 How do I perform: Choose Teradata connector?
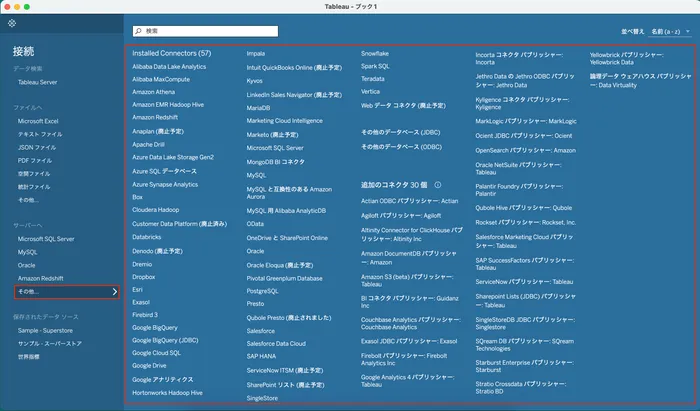[x=372, y=79]
